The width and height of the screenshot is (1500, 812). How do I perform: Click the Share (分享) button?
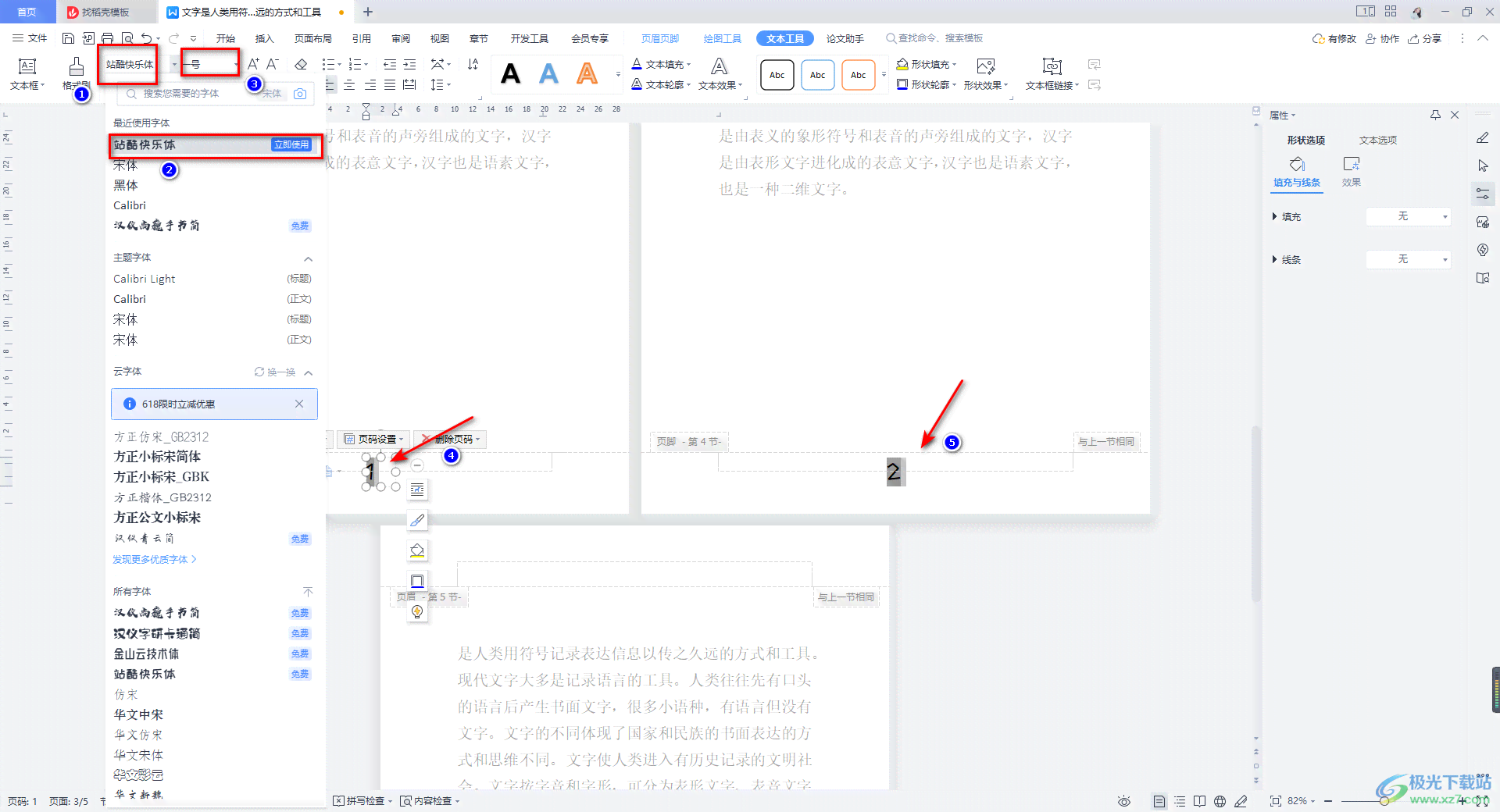tap(1424, 38)
